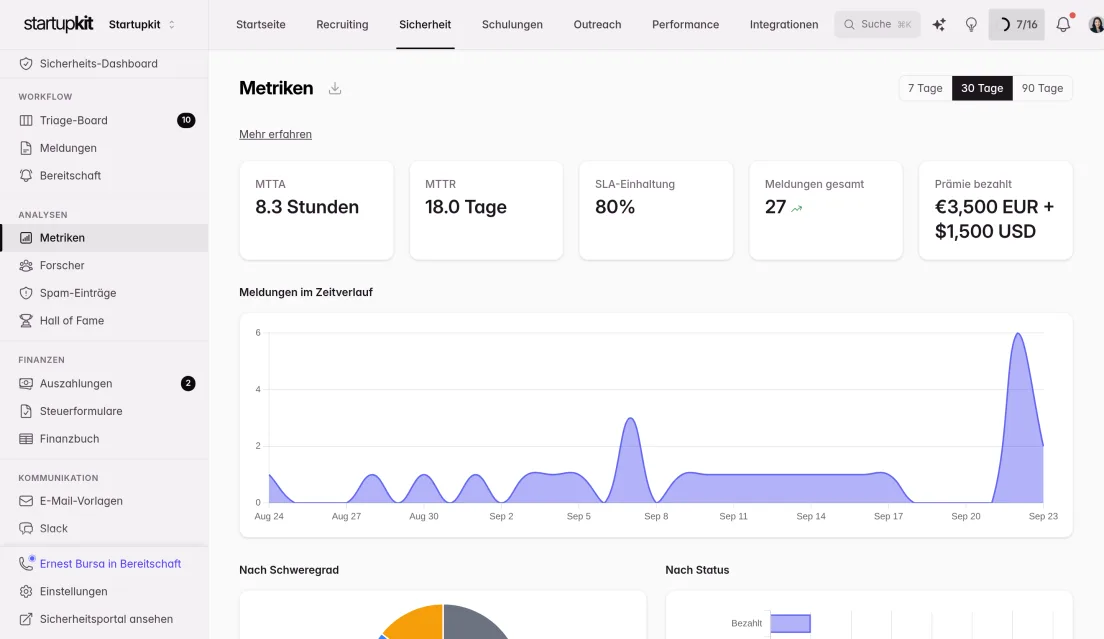Select the 7 Tage time range
The height and width of the screenshot is (639, 1104).
pos(925,88)
